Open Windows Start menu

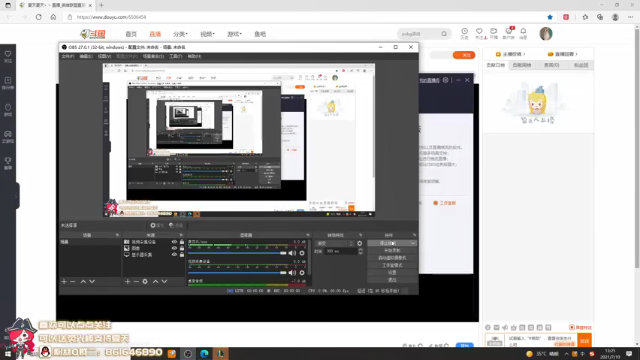8,353
